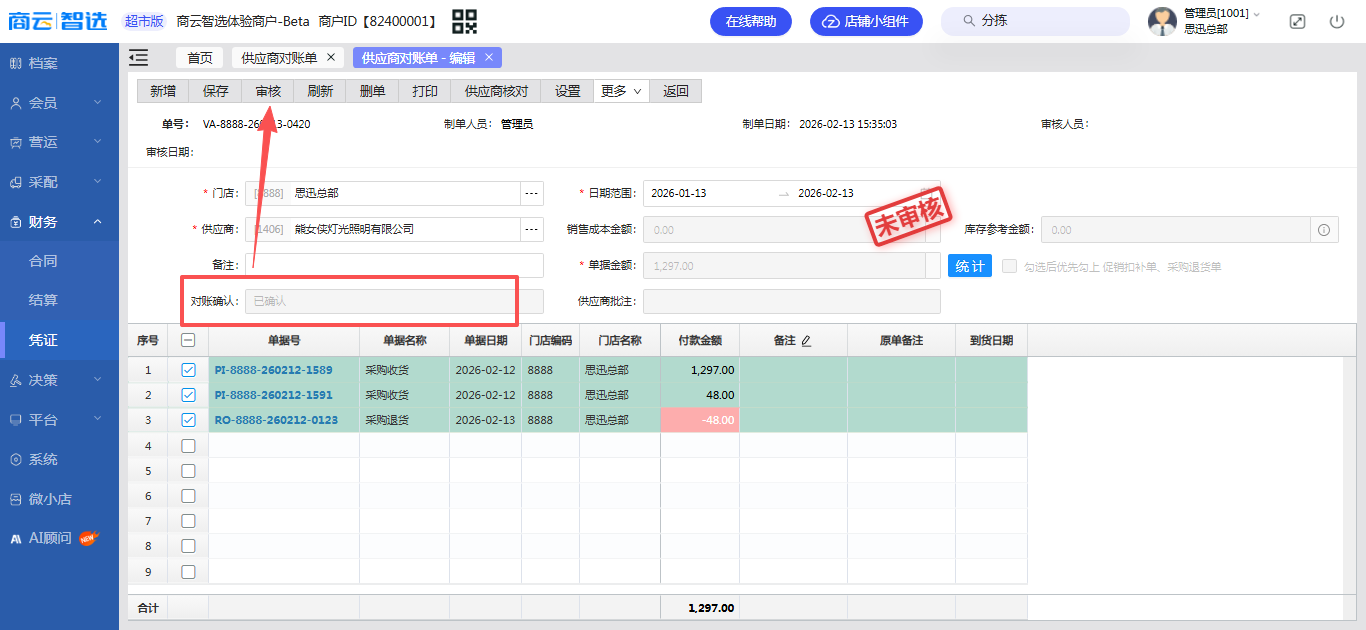This screenshot has height=630, width=1366.
Task: Collapse the sidebar with the menu toggle icon
Action: point(139,58)
